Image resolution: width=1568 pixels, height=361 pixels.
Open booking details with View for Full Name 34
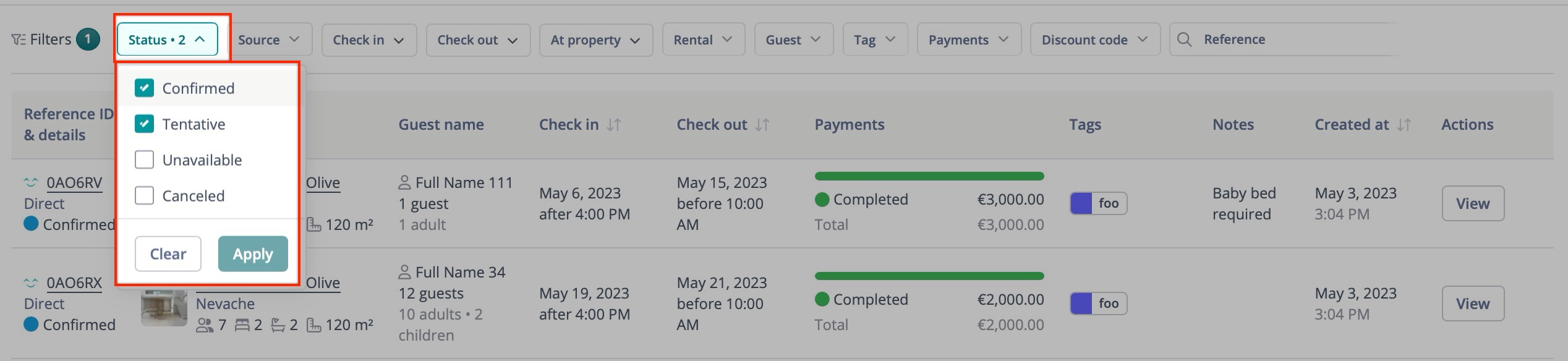click(x=1473, y=304)
